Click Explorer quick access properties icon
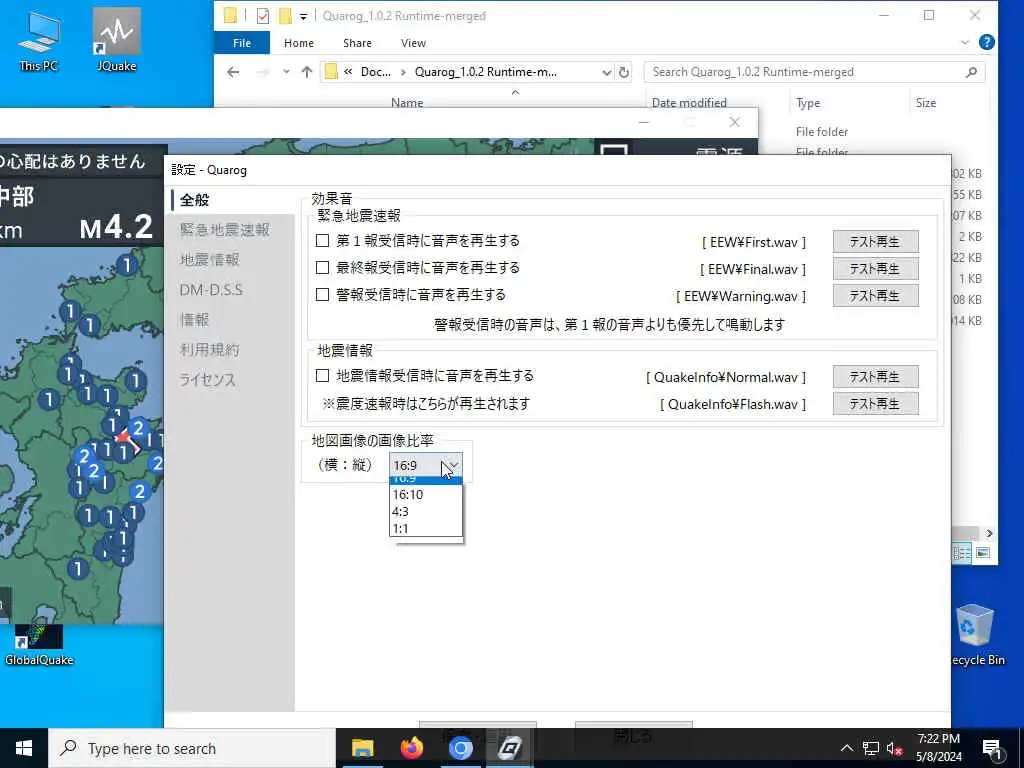Image resolution: width=1024 pixels, height=768 pixels. tap(263, 16)
